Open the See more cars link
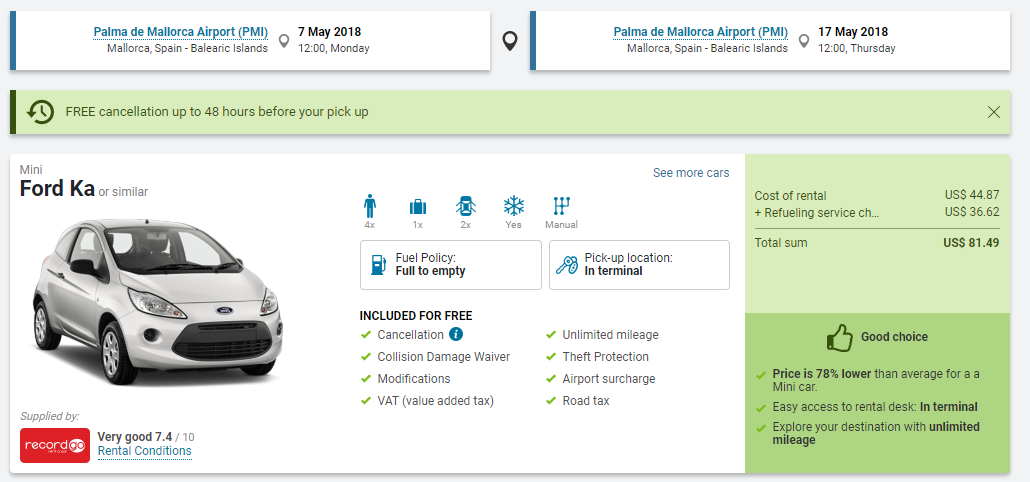 click(691, 173)
